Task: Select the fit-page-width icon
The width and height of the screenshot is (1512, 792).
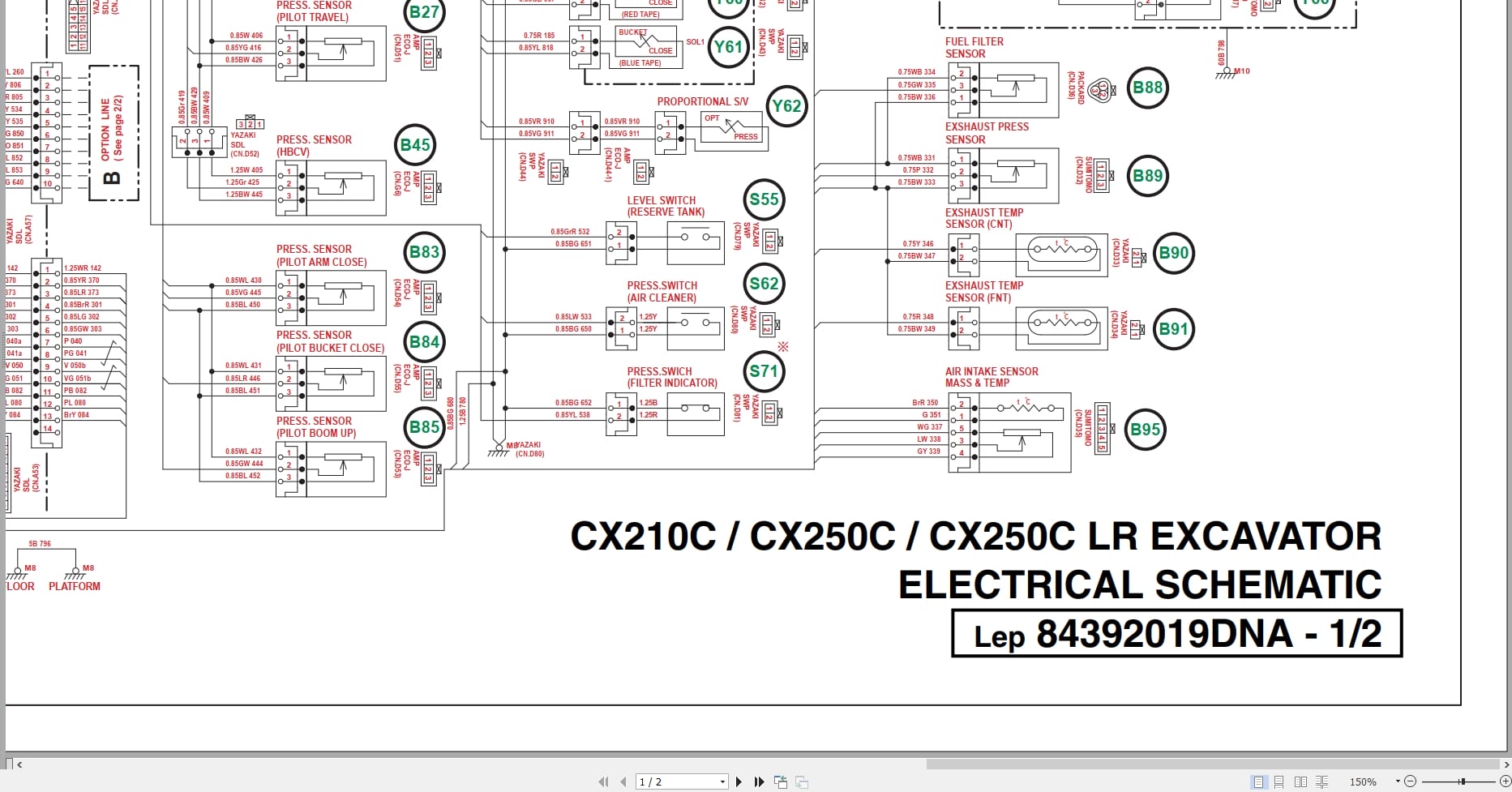Action: 802,781
